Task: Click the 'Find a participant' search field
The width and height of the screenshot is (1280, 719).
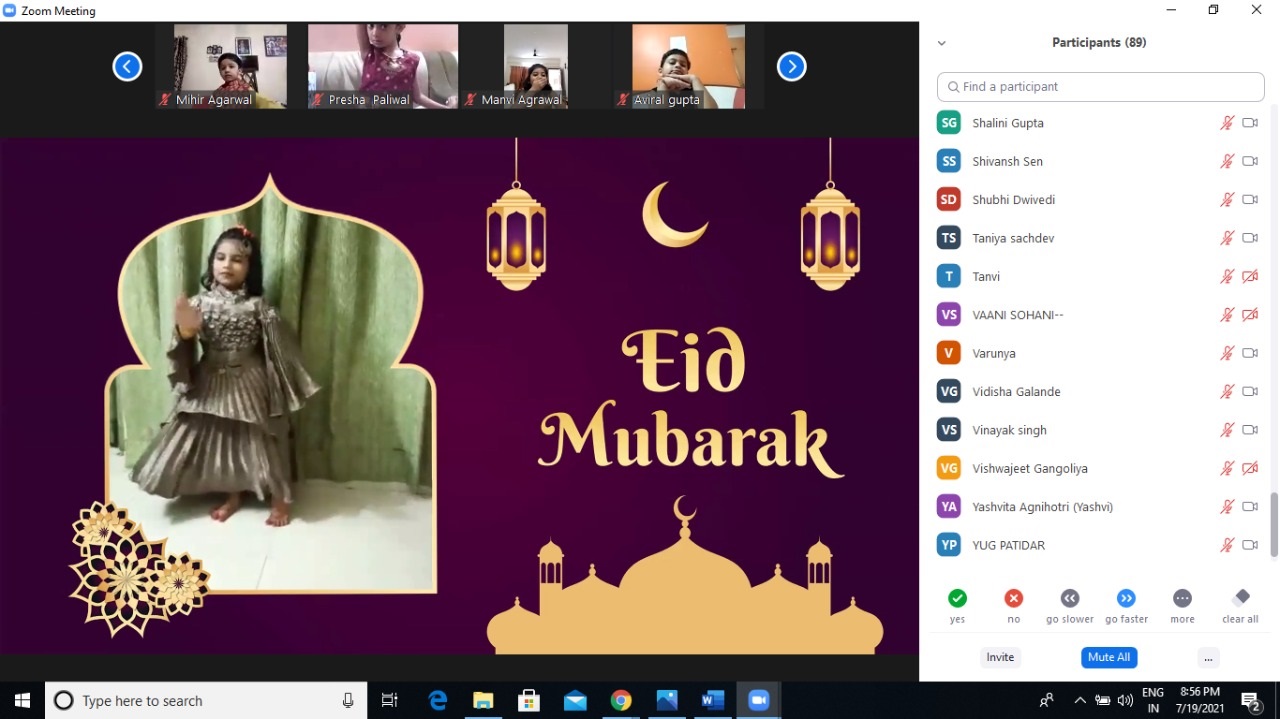Action: click(x=1100, y=87)
